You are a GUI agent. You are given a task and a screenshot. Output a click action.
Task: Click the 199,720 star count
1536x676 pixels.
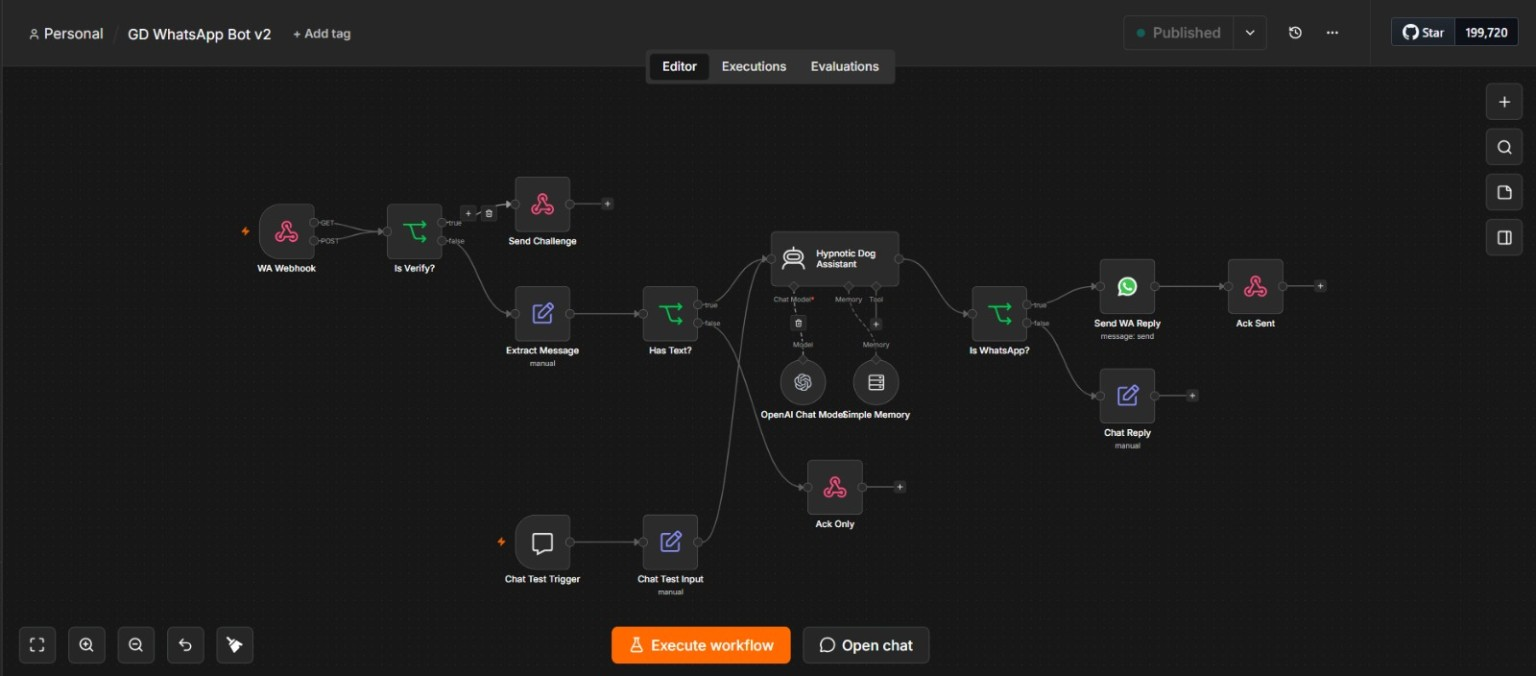coord(1486,33)
